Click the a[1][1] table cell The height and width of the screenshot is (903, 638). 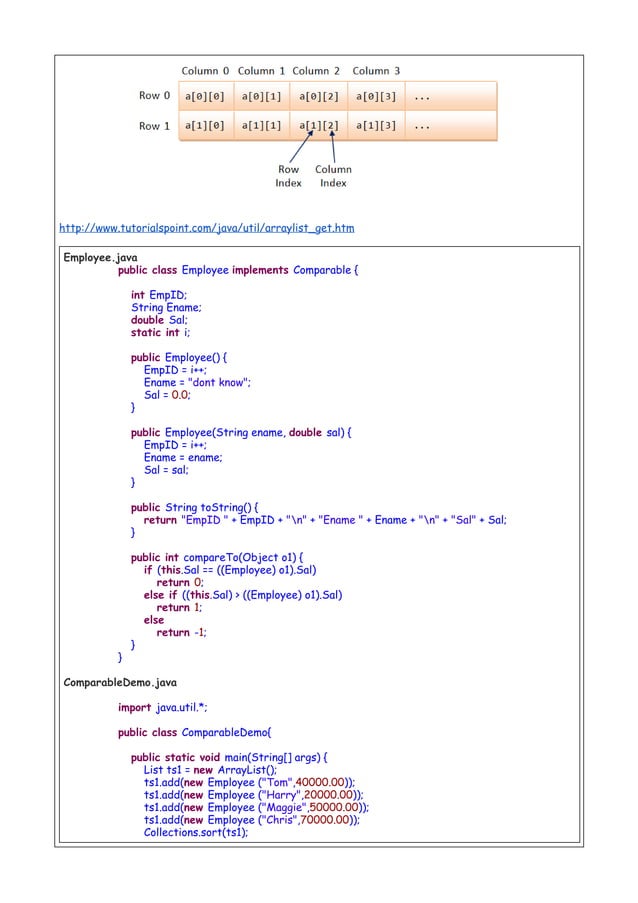tap(261, 125)
